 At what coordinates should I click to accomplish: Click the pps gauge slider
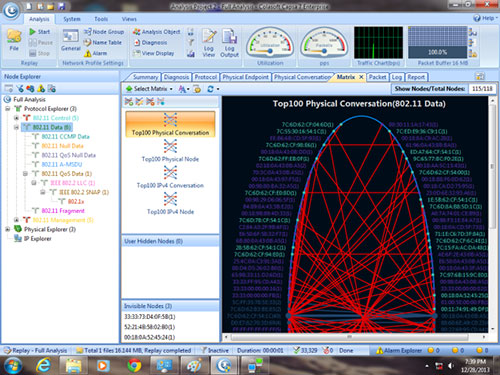pos(324,51)
